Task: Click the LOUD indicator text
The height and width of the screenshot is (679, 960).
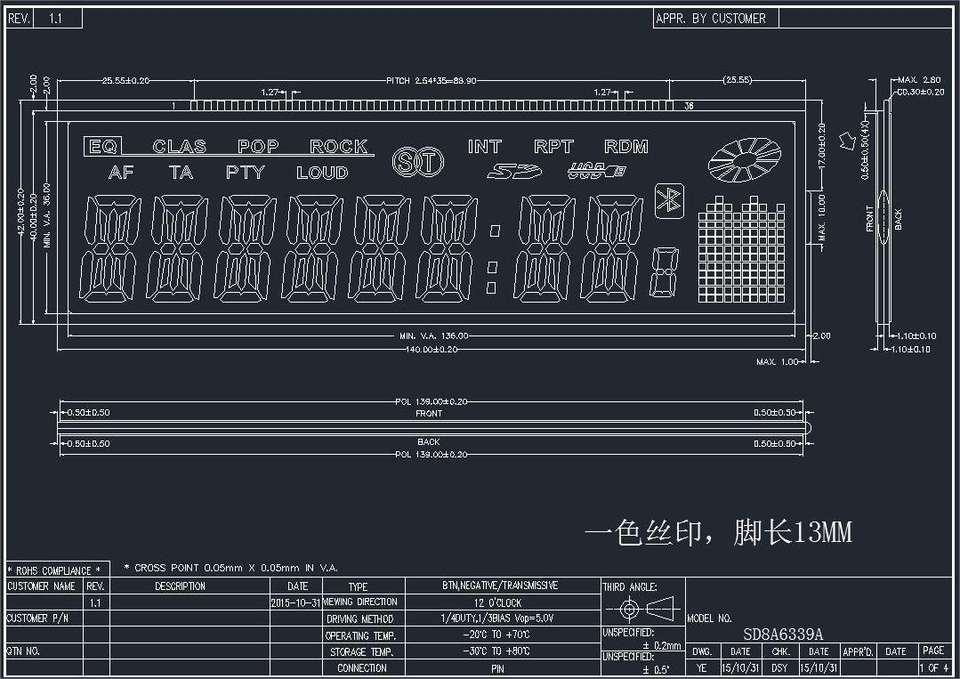Action: click(322, 173)
